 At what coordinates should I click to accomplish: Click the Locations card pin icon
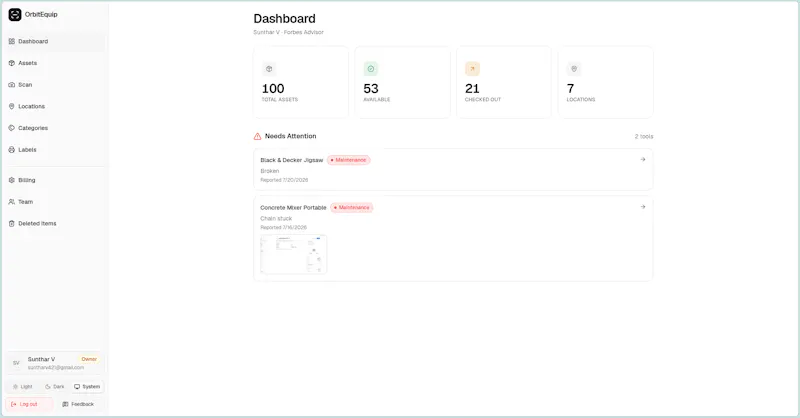[x=574, y=69]
